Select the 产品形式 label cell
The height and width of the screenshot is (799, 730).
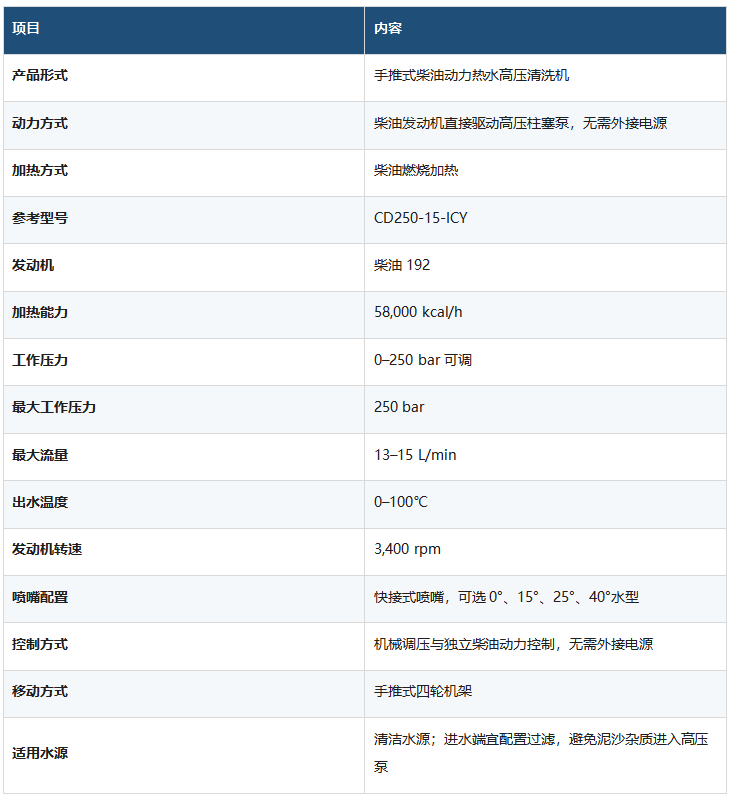pyautogui.click(x=184, y=77)
